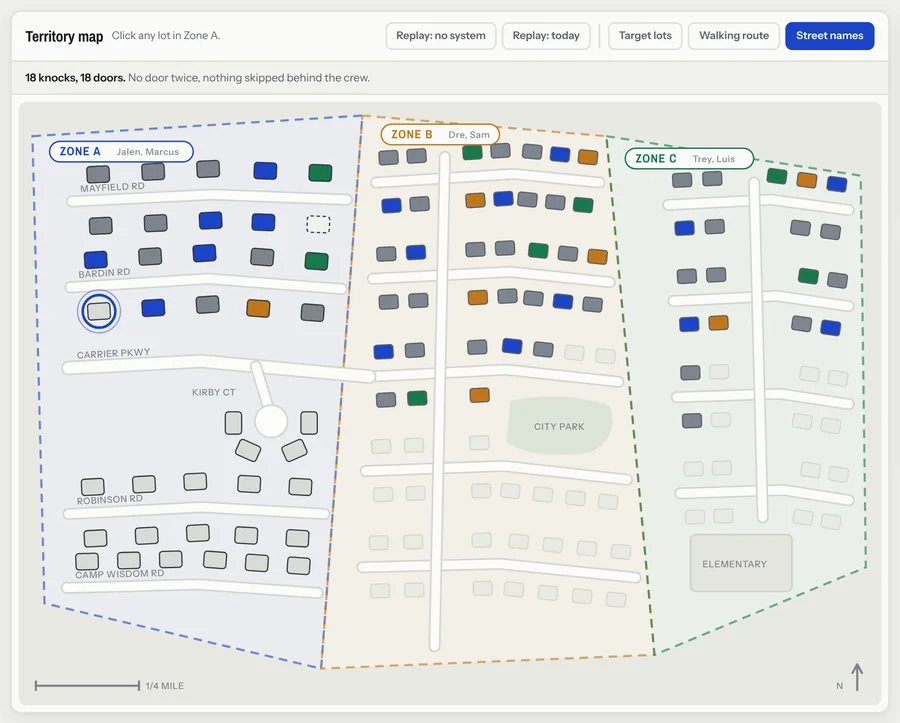Open the Zone C label Trey, Luis
Image resolution: width=900 pixels, height=723 pixels.
coord(689,158)
